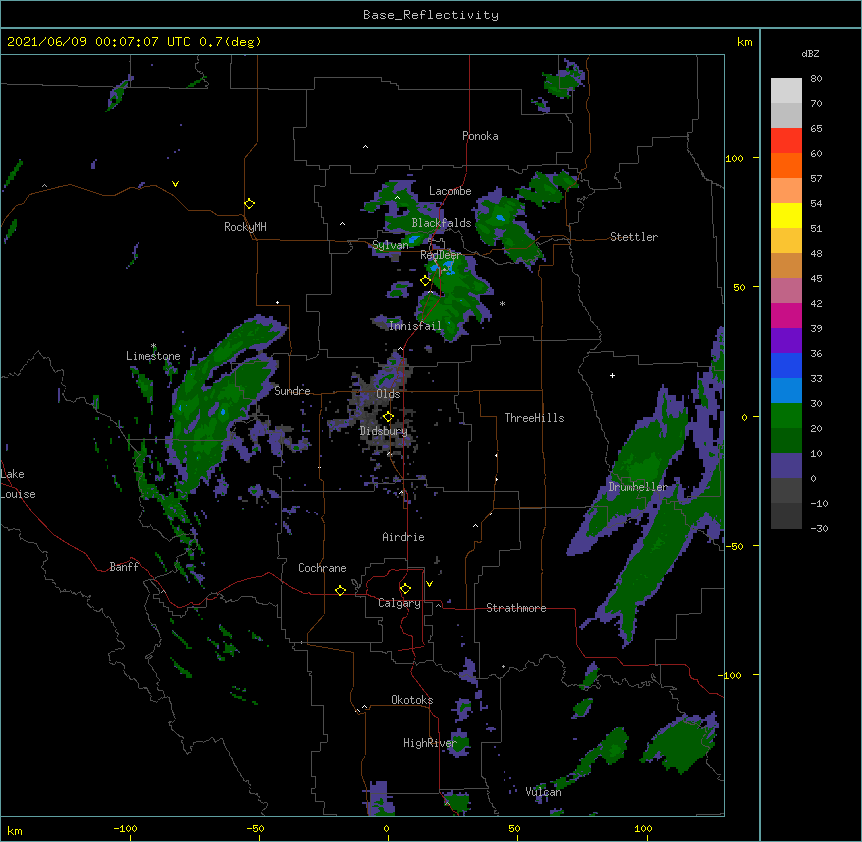Click the yellow diamond marker south of Cochrane
The image size is (862, 842).
point(340,590)
